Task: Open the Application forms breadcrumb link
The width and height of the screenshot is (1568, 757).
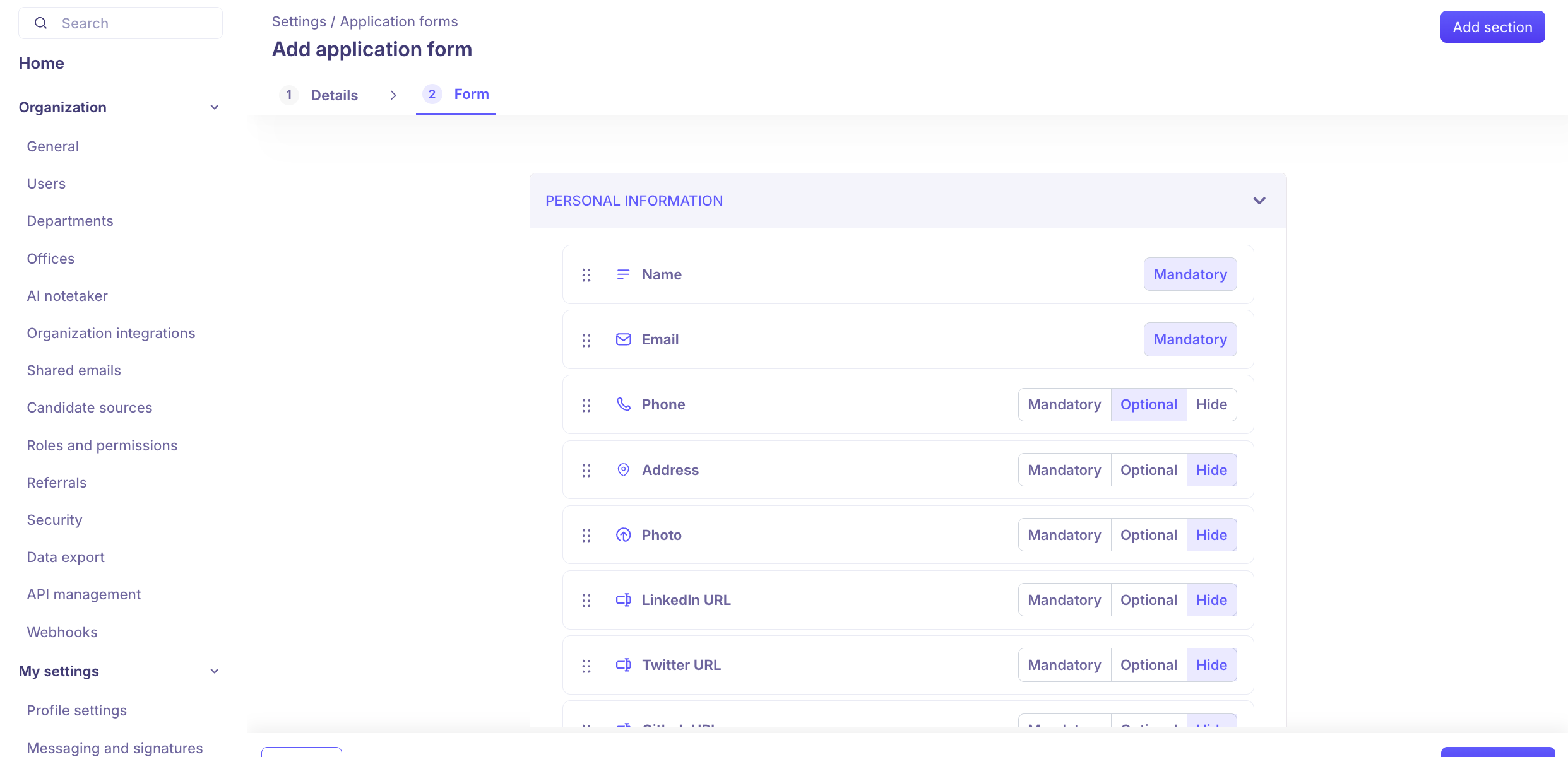Action: [x=399, y=21]
